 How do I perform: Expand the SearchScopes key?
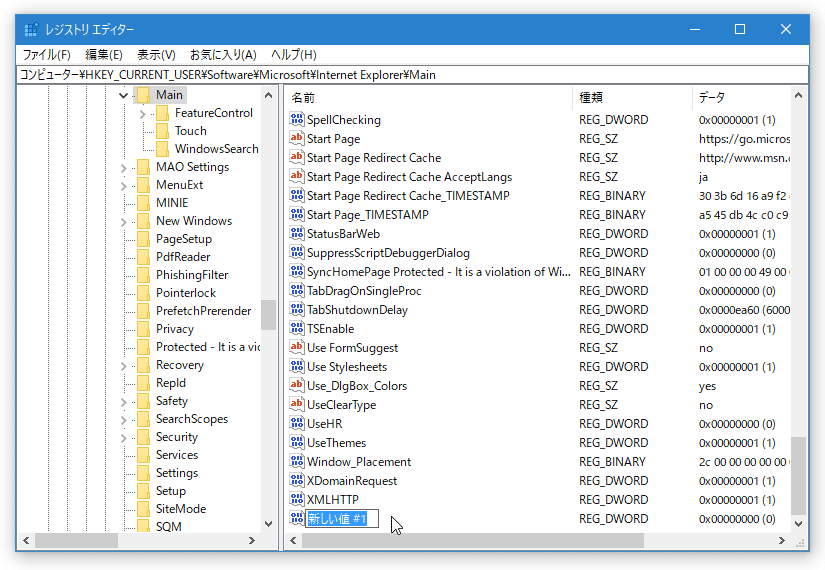124,419
